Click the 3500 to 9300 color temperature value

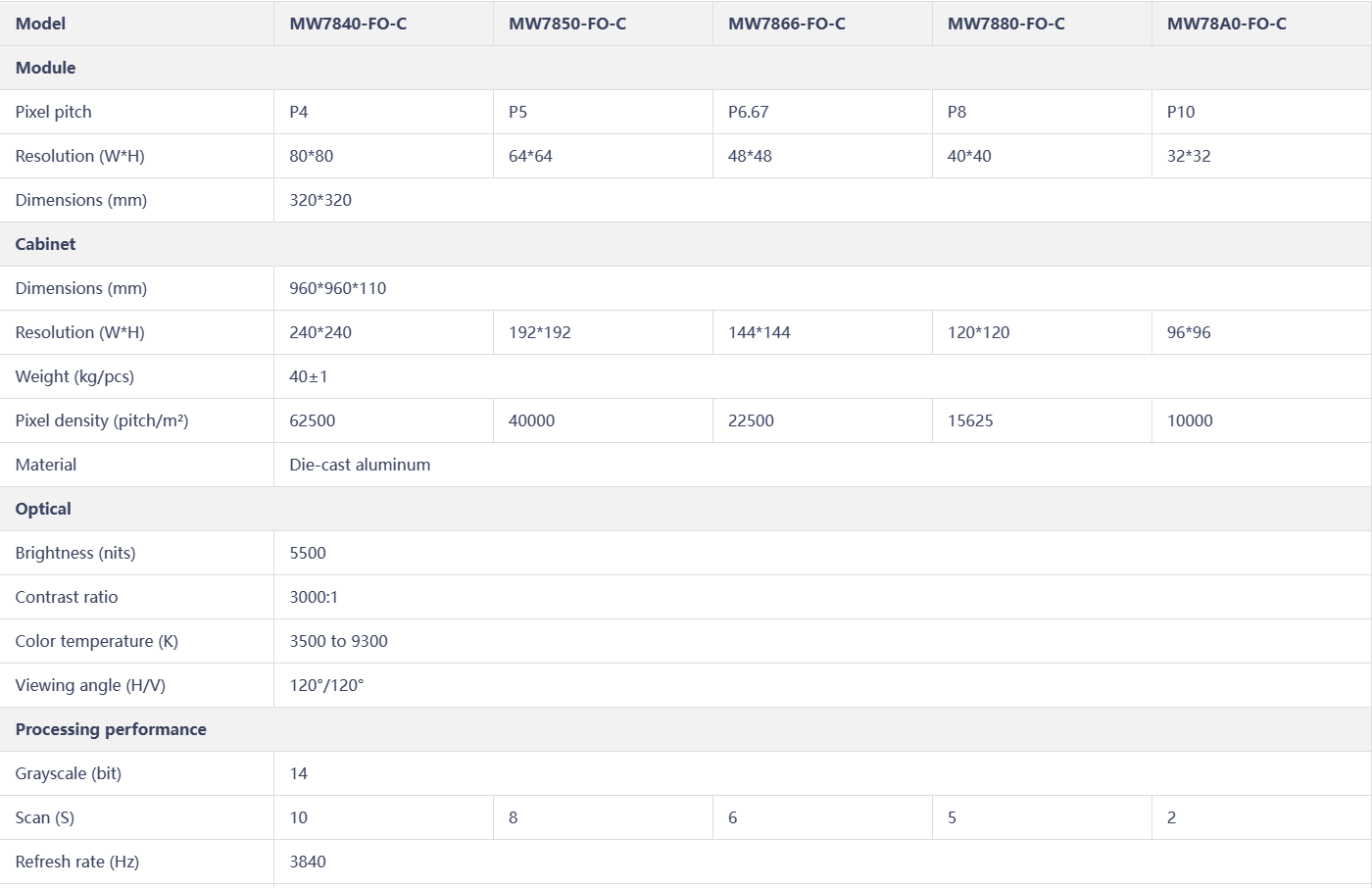click(x=339, y=641)
